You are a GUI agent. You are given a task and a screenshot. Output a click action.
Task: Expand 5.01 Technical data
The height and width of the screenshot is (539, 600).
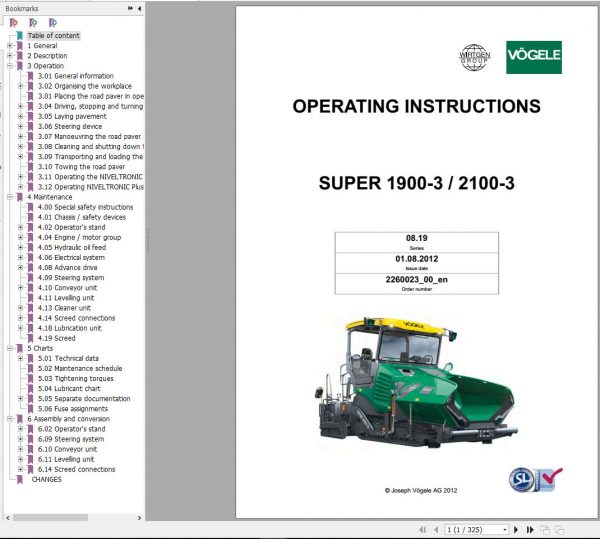pos(21,358)
